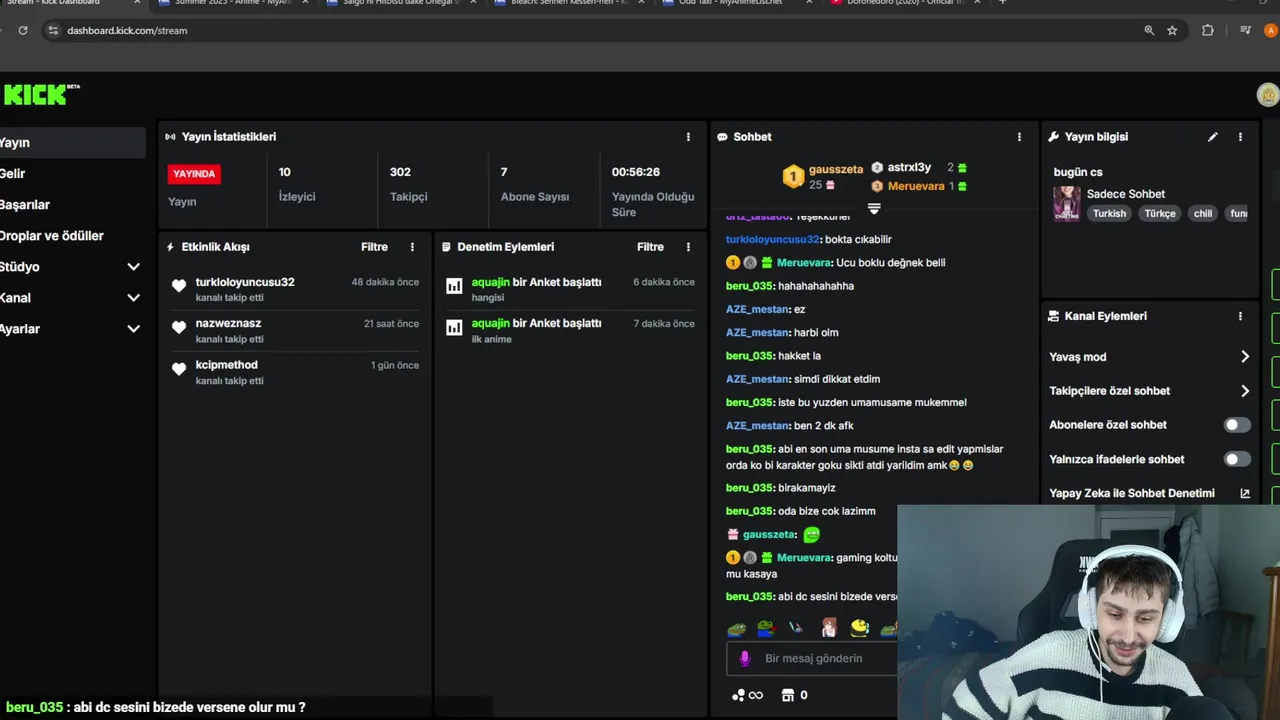Open Yapay Zeka ile Sohbet Denetimi external link icon
The width and height of the screenshot is (1280, 720).
1245,493
